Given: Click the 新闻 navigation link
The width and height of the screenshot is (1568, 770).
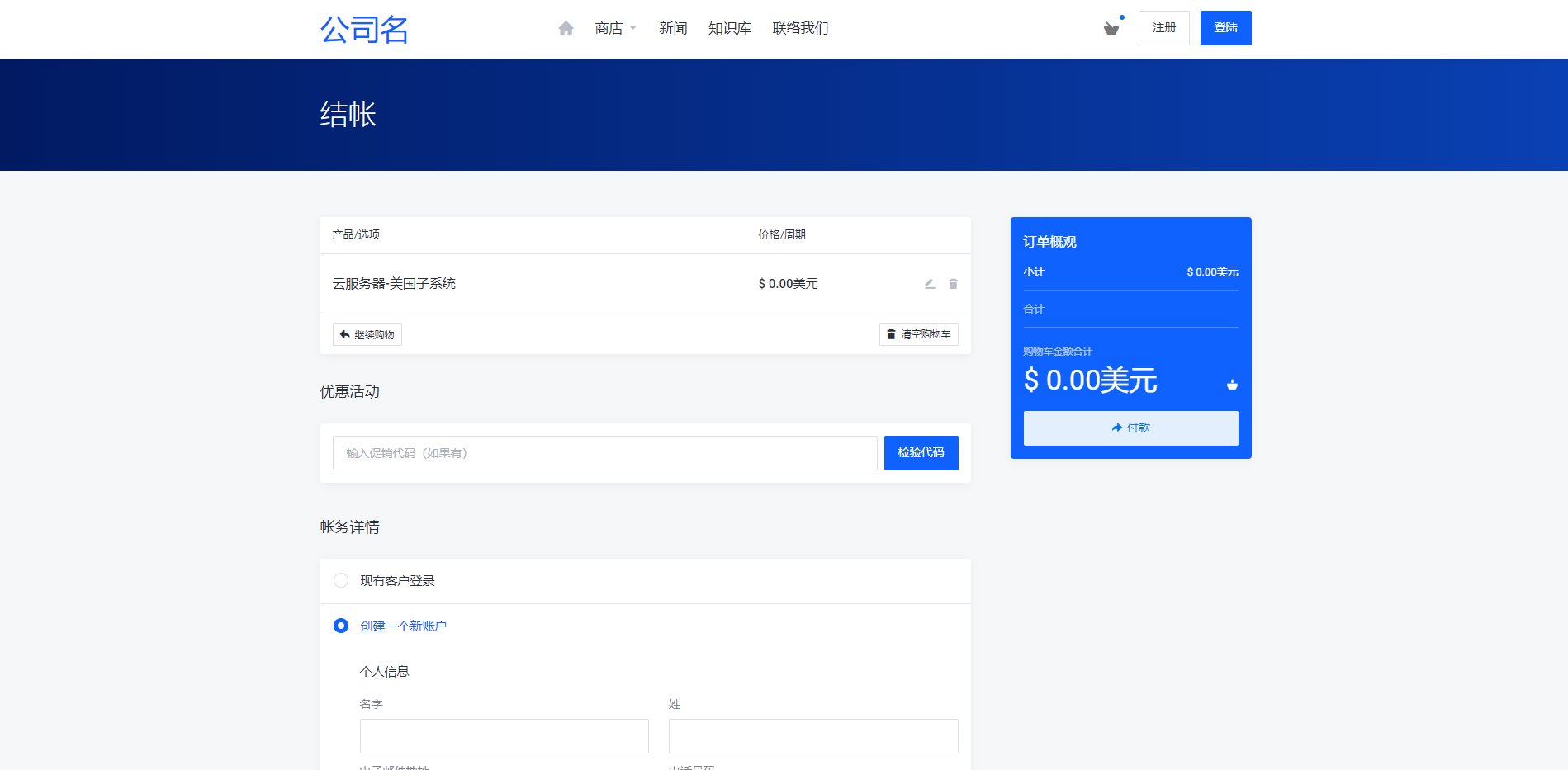Looking at the screenshot, I should 673,27.
